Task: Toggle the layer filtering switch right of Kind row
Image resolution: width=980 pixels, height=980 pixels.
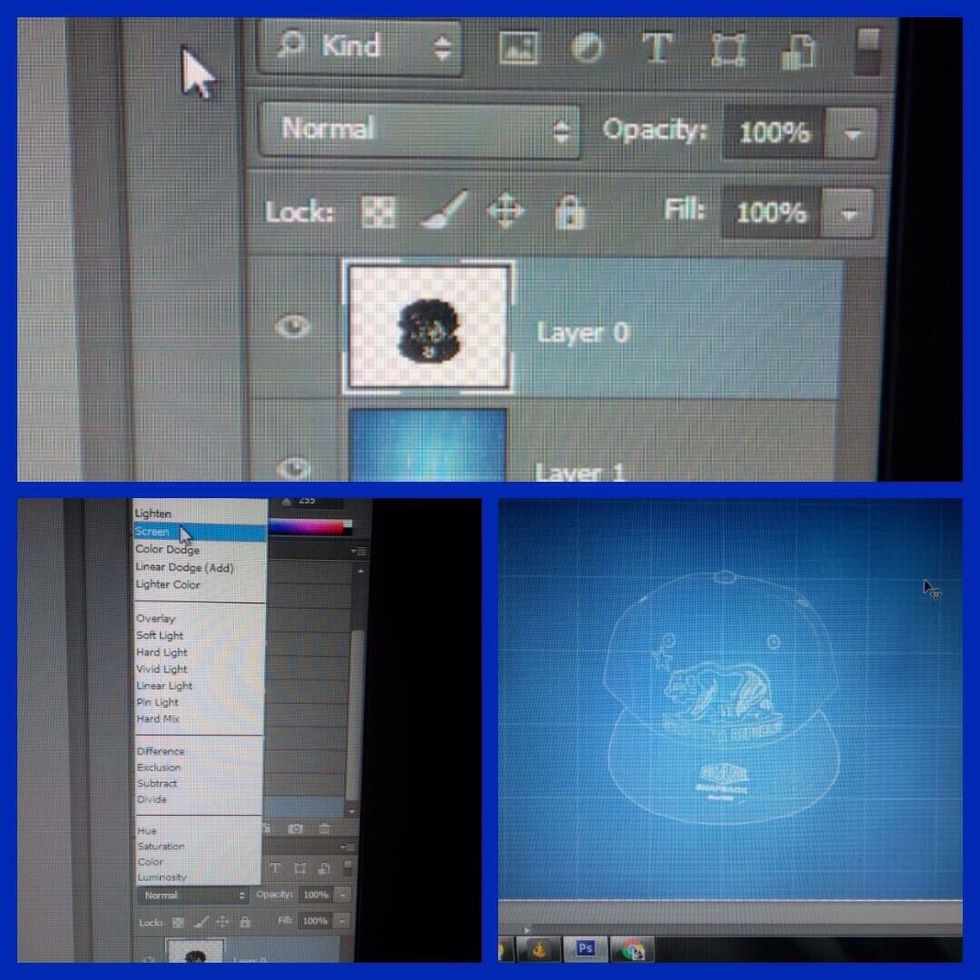Action: tap(868, 50)
